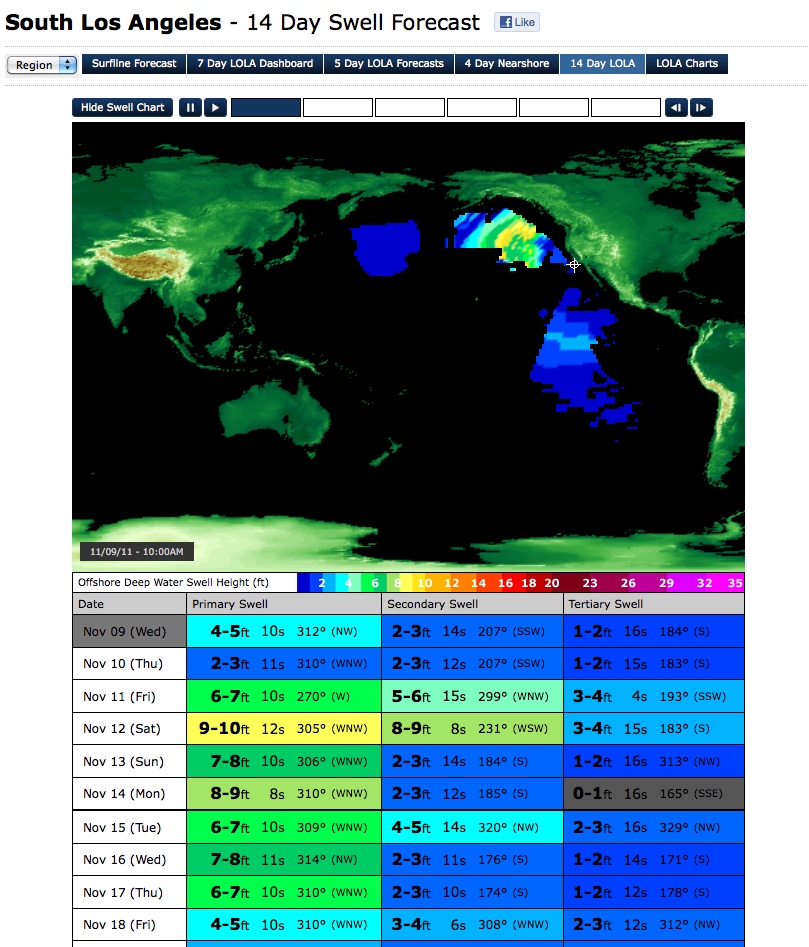The image size is (809, 947).
Task: Step forward one frame in swell chart
Action: pyautogui.click(x=702, y=108)
